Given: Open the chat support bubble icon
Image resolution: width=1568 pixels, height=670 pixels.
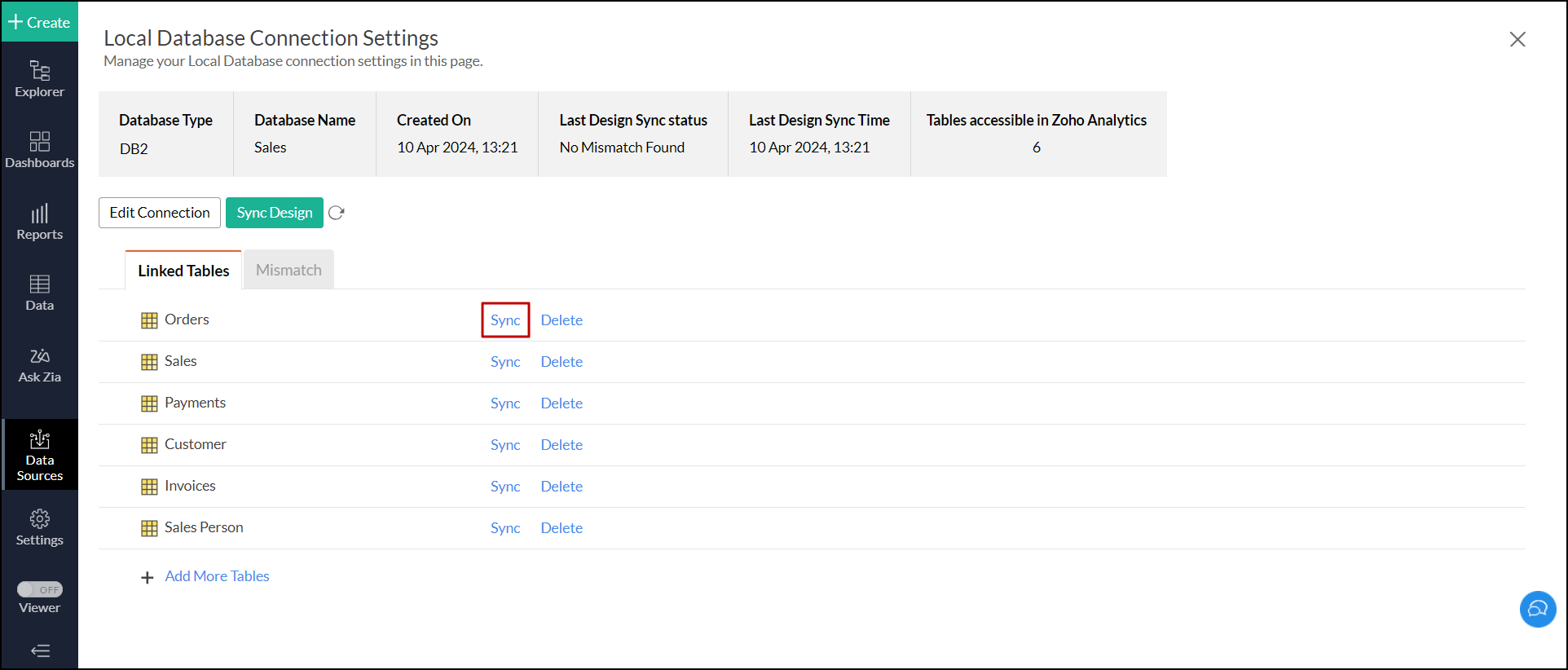Looking at the screenshot, I should [1538, 609].
